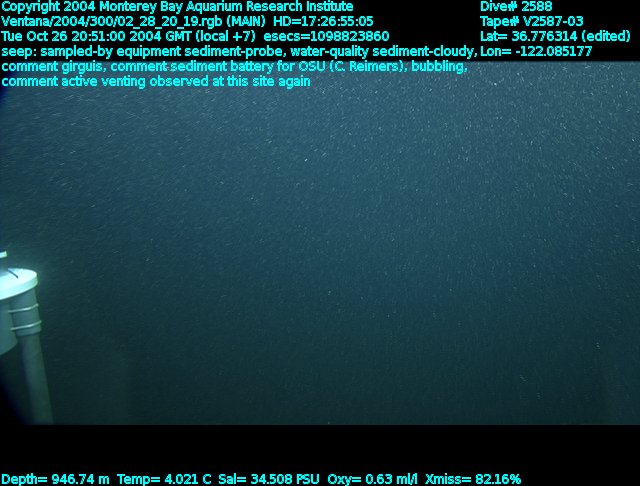Click the Ventana file path text
The width and height of the screenshot is (640, 486).
coord(133,21)
